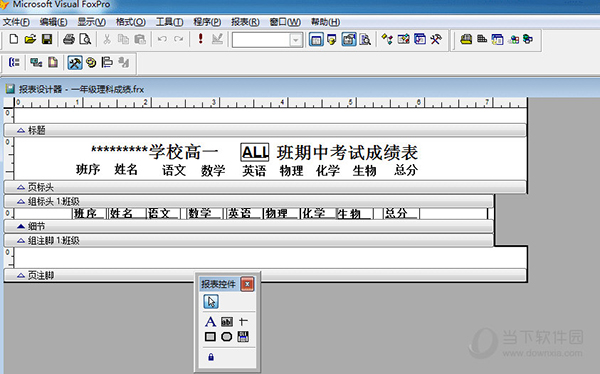Create a new file via toolbar
This screenshot has width=600, height=374.
click(14, 39)
